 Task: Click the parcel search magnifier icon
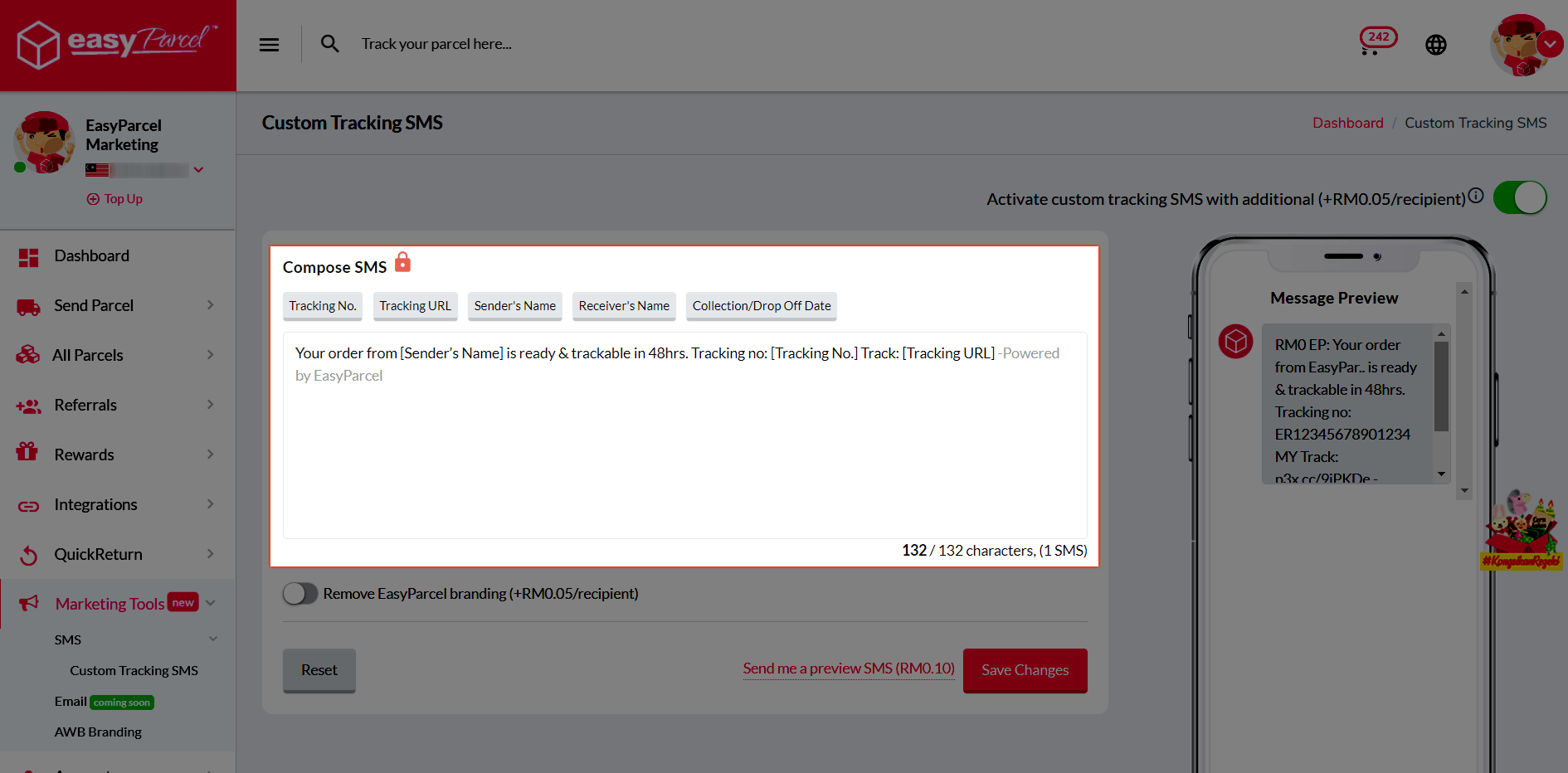coord(329,43)
